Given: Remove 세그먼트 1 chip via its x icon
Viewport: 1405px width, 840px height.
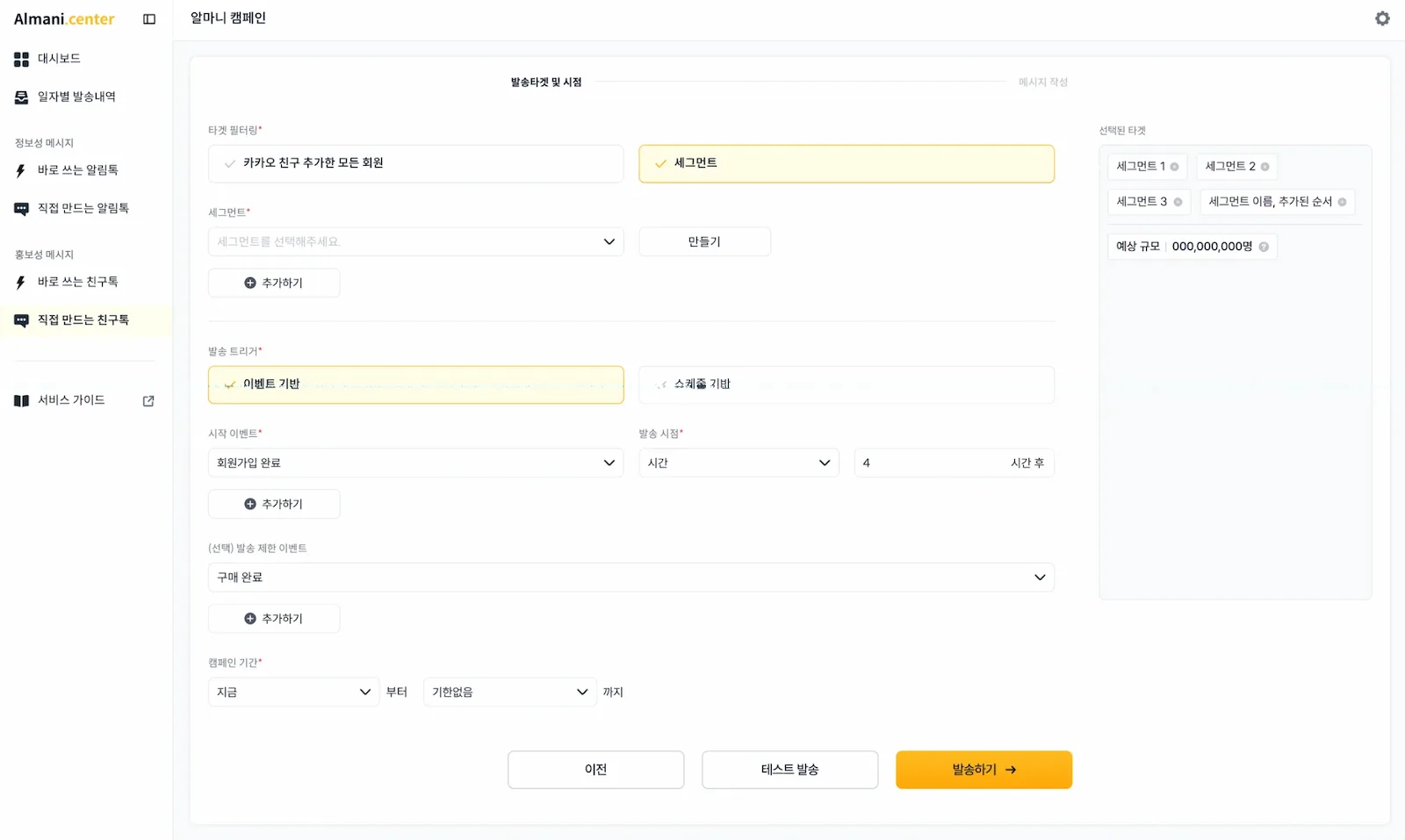Looking at the screenshot, I should [x=1174, y=167].
